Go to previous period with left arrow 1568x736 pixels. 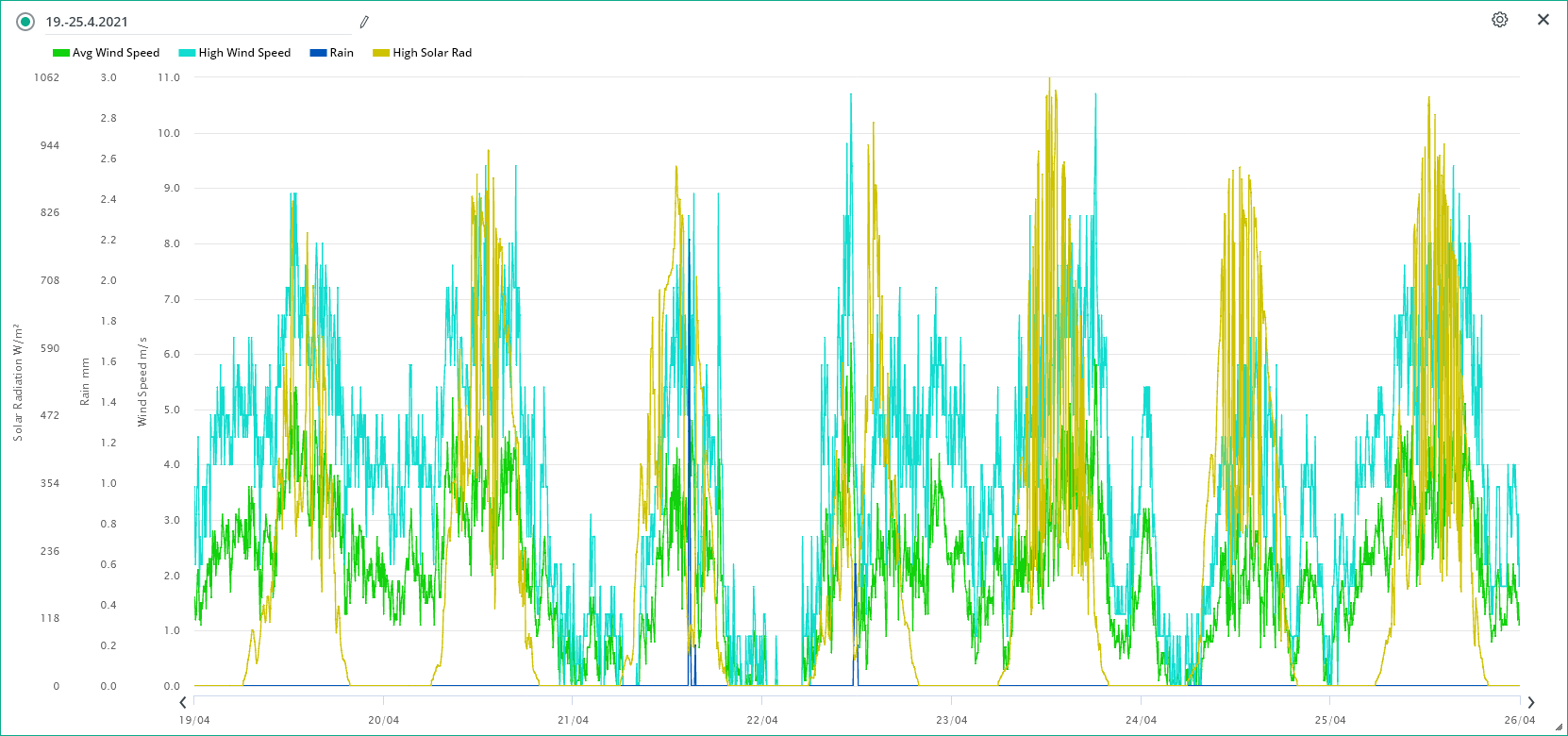[x=183, y=702]
